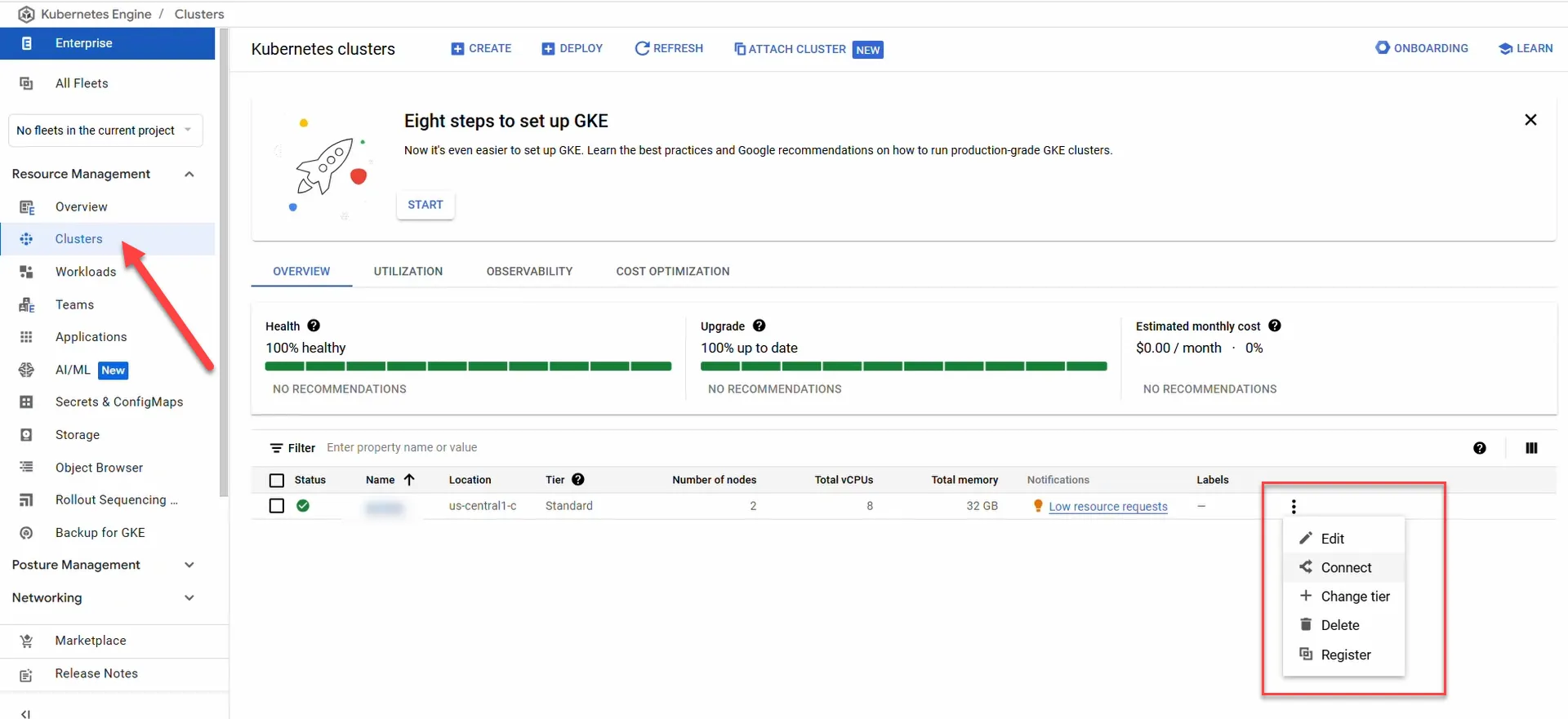The width and height of the screenshot is (1568, 719).
Task: Switch to the COST OPTIMIZATION tab
Action: [673, 271]
